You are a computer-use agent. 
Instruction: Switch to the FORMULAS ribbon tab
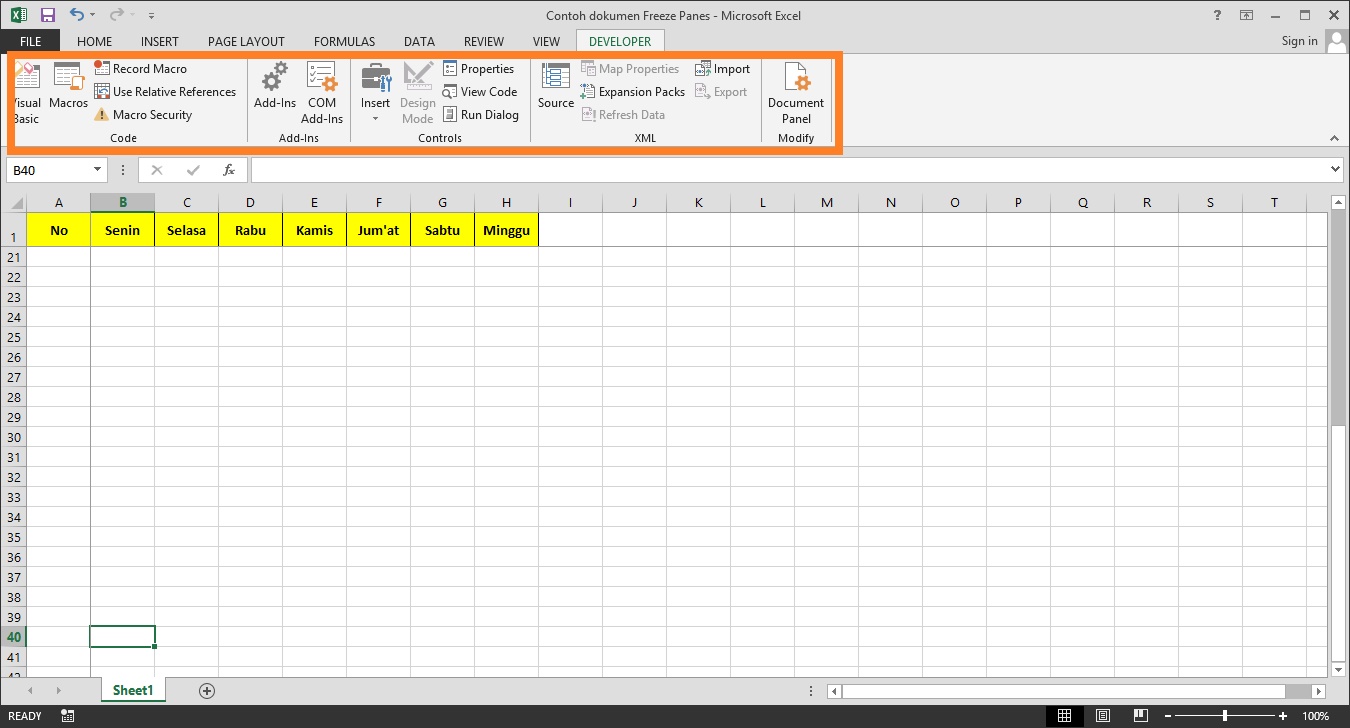(x=344, y=41)
